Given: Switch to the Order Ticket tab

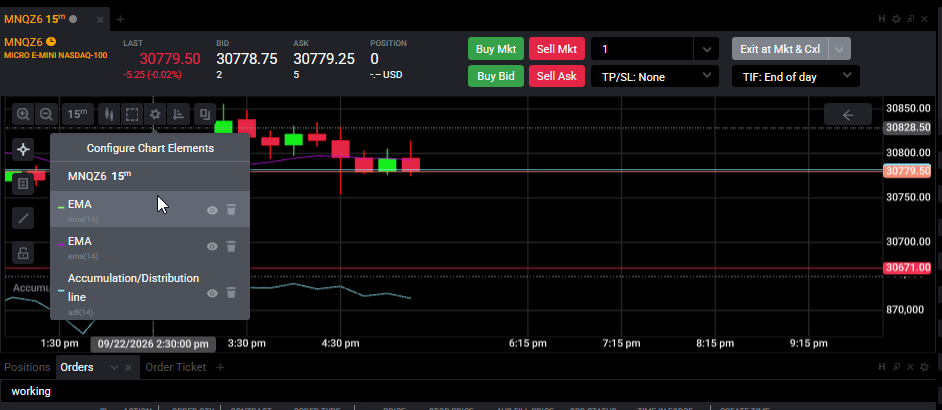Looking at the screenshot, I should pos(175,367).
